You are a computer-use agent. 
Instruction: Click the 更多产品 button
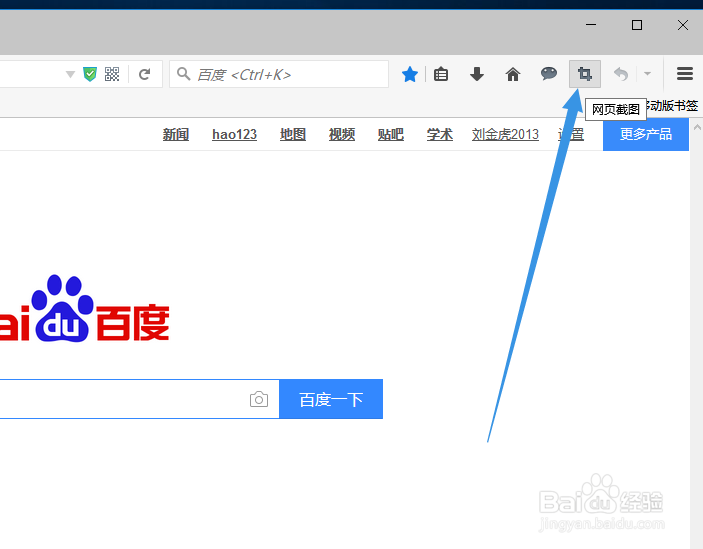pyautogui.click(x=646, y=134)
